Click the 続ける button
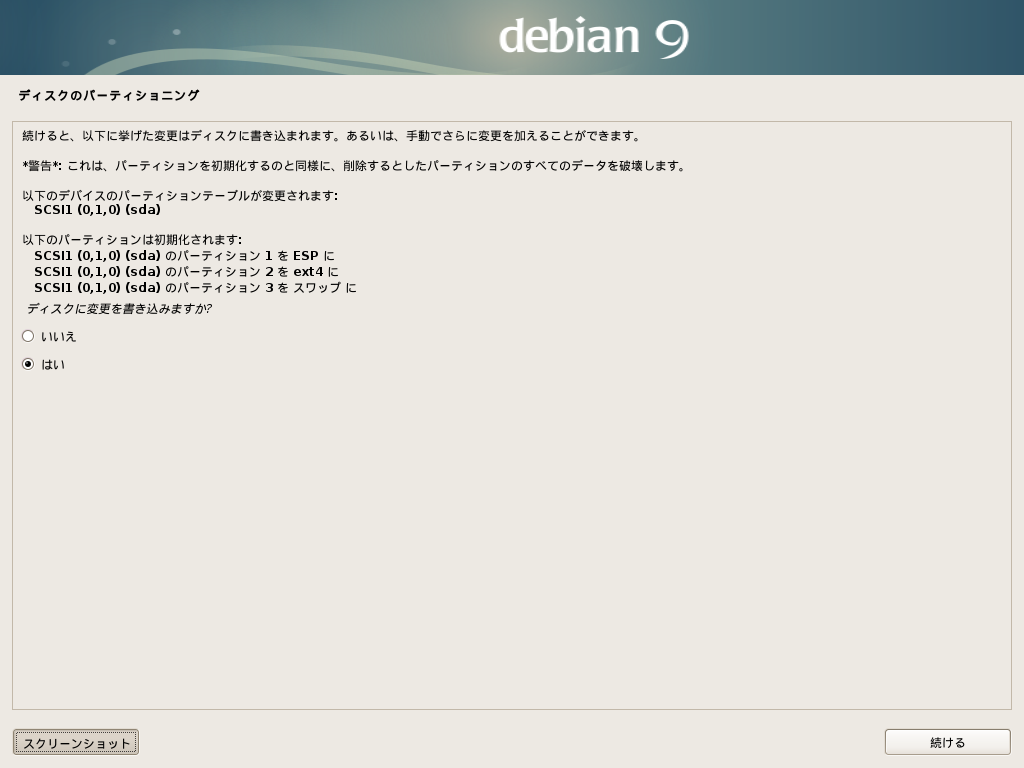This screenshot has width=1024, height=768. tap(947, 743)
